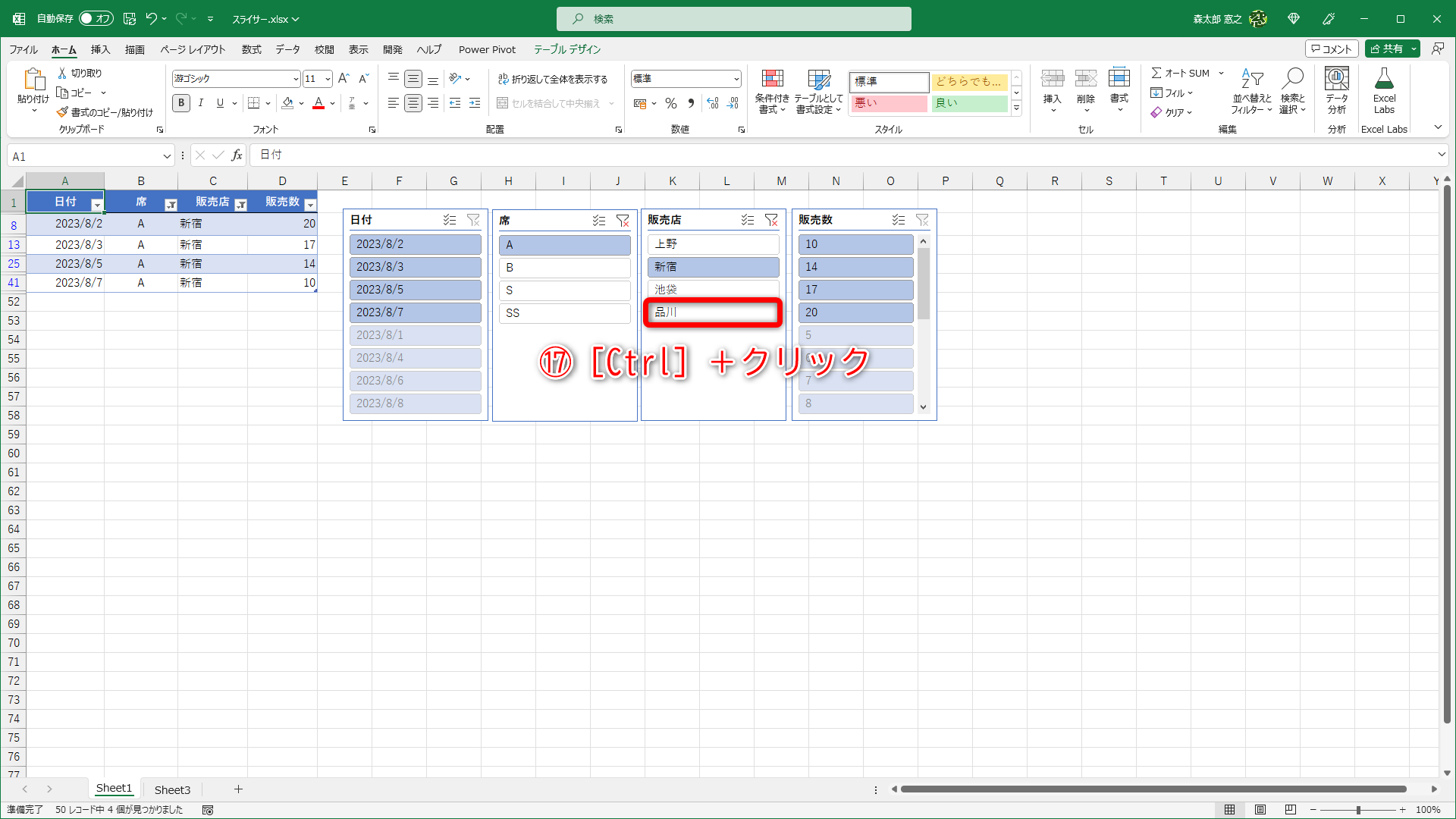Launch データ分析 analysis tool
The width and height of the screenshot is (1456, 819).
[1335, 91]
